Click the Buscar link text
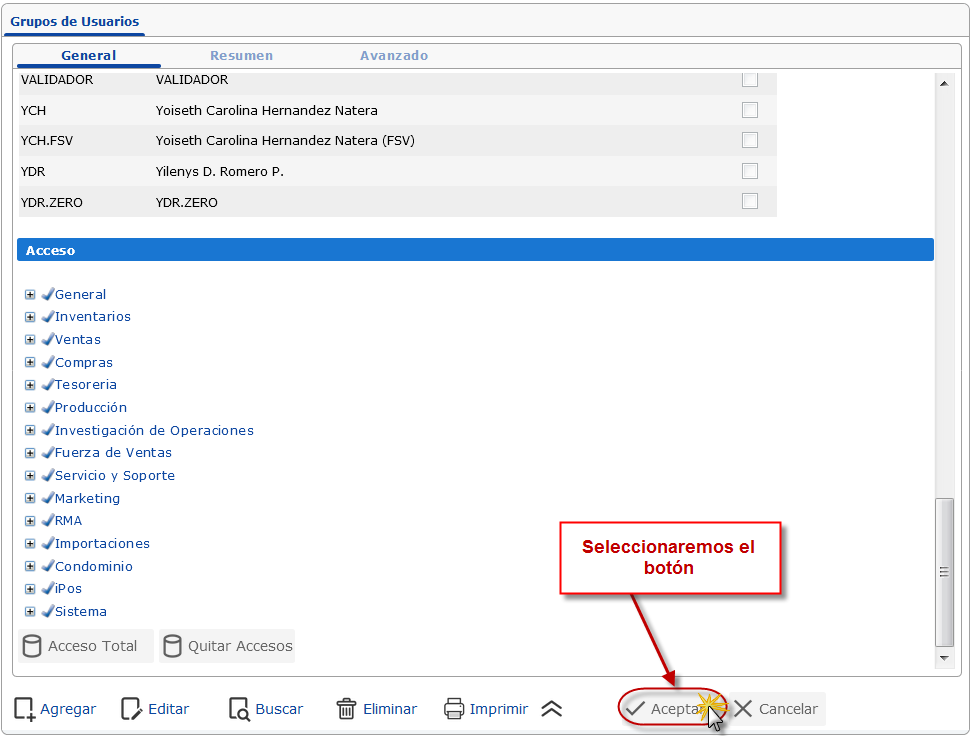 [279, 709]
